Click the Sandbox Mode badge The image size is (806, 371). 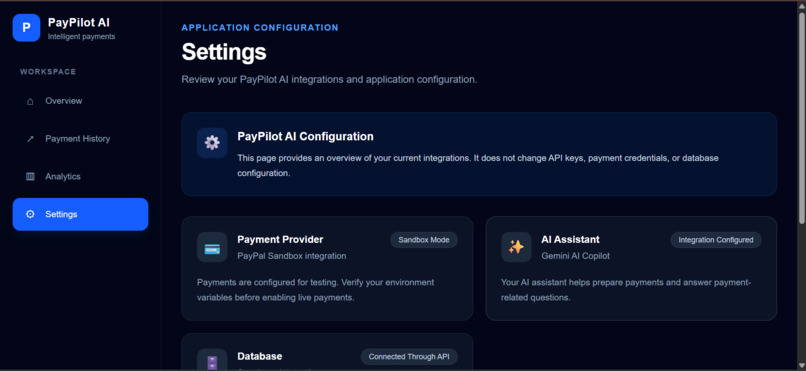[x=424, y=240]
